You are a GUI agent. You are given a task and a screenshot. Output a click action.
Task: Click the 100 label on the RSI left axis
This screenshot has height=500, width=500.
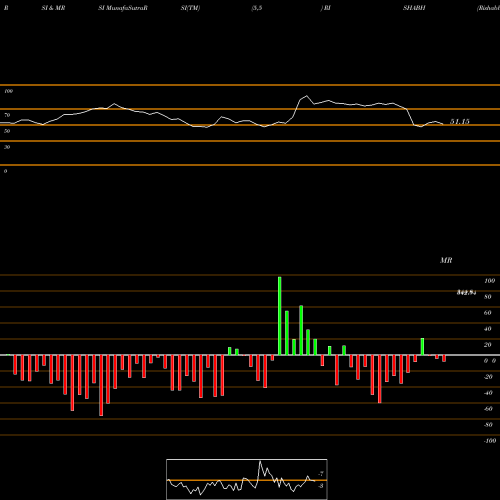pyautogui.click(x=8, y=91)
